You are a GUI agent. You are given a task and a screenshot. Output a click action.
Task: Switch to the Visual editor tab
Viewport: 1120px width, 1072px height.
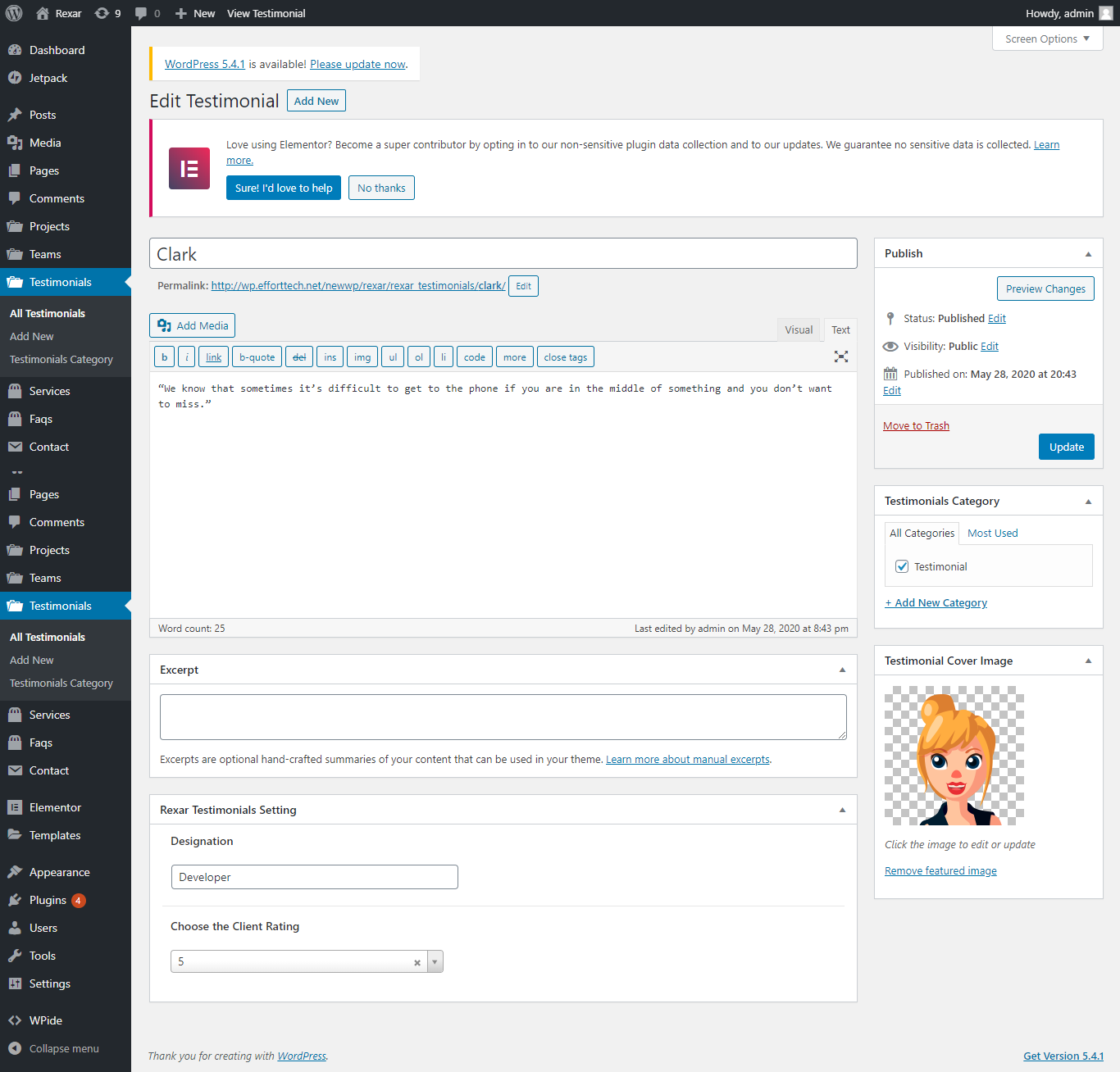[798, 329]
